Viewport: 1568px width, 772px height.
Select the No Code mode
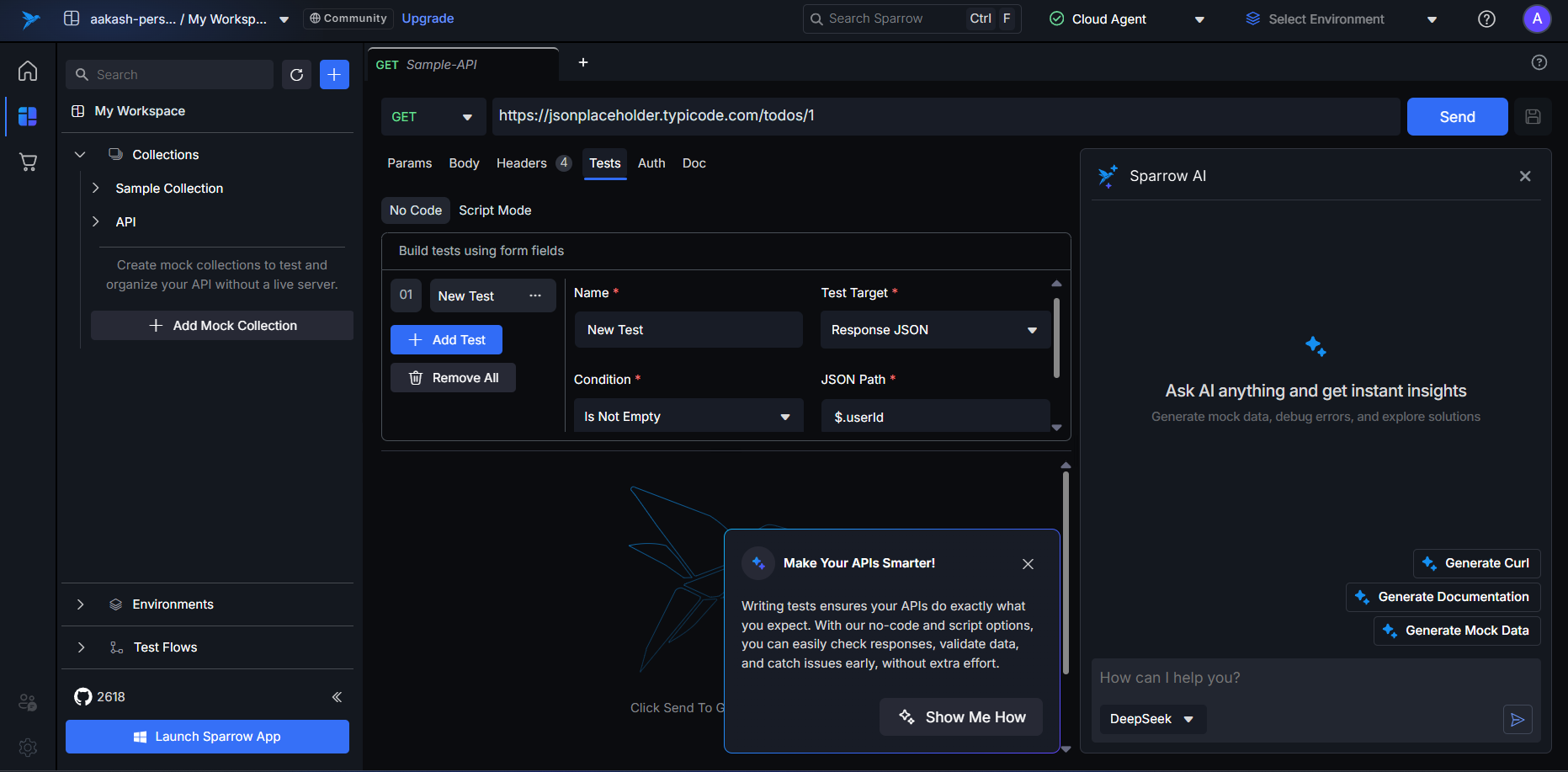coord(416,210)
